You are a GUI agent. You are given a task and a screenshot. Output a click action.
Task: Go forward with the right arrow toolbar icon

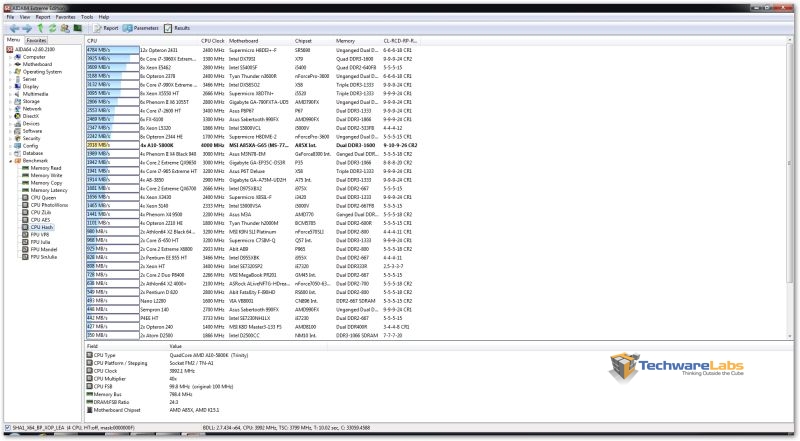click(x=27, y=29)
